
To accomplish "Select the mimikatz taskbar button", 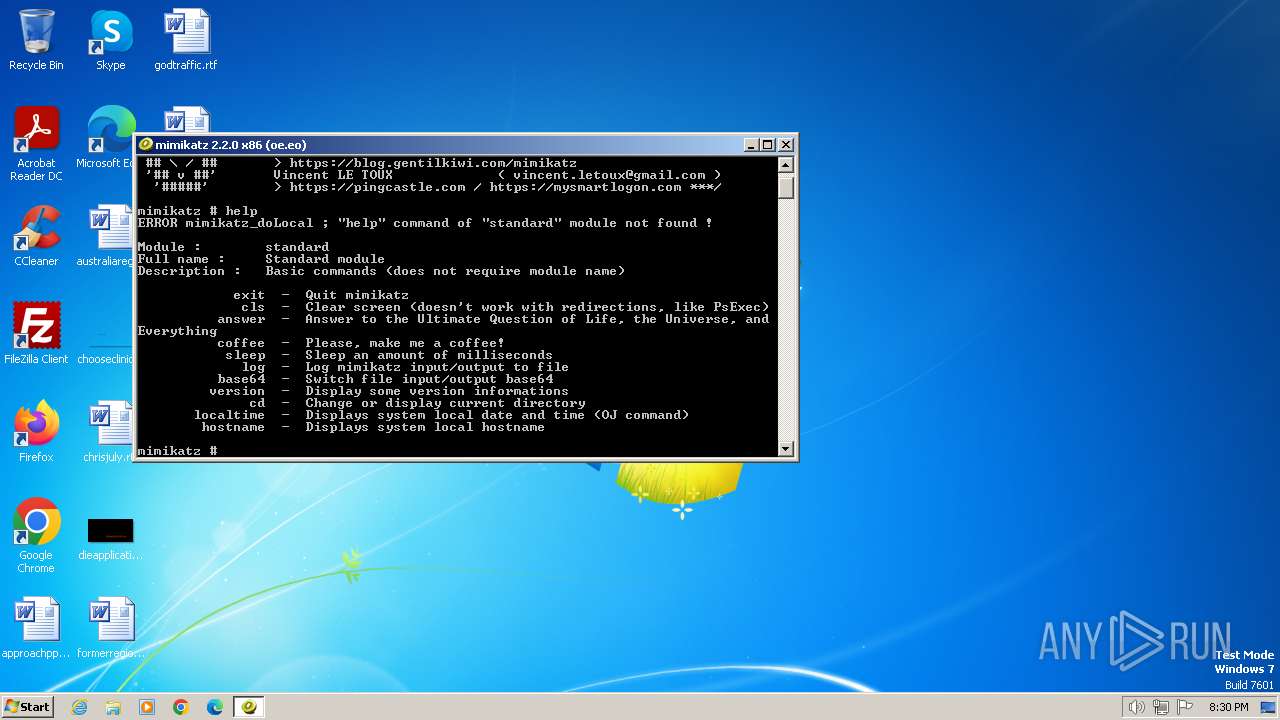I will [x=249, y=707].
